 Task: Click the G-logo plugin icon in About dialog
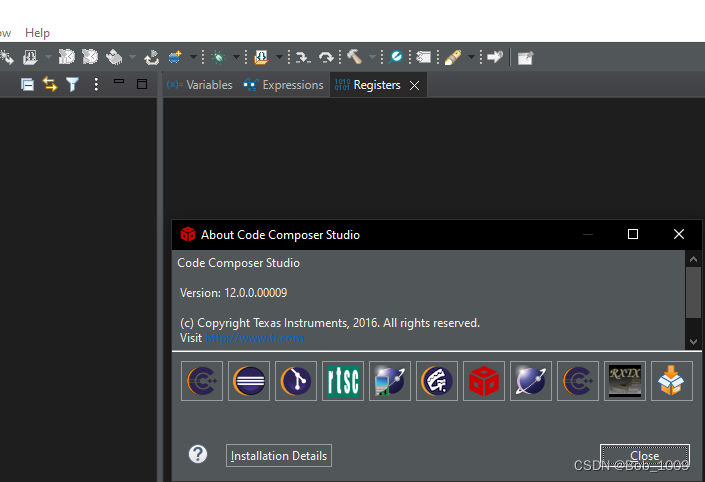437,381
